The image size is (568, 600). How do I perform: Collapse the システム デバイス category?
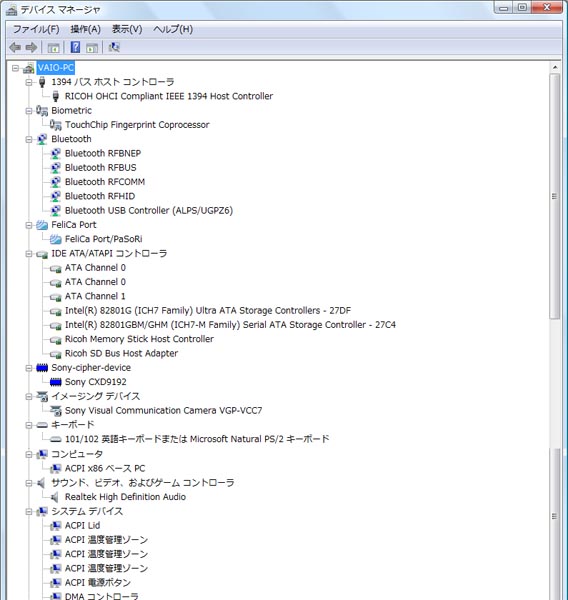coord(29,511)
